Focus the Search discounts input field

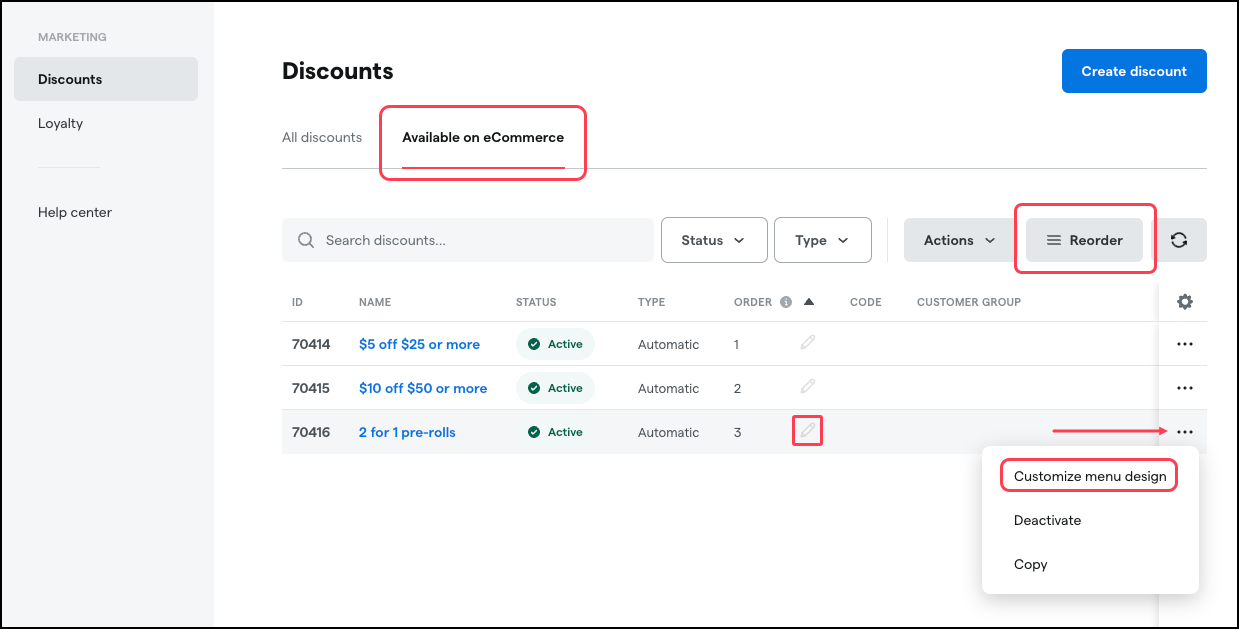point(468,240)
